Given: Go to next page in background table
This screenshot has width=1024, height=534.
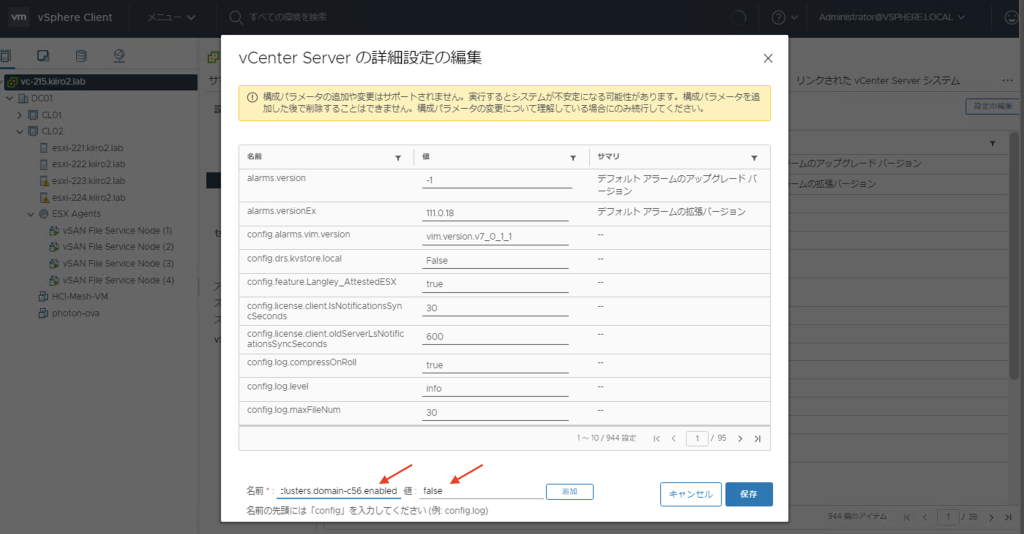Looking at the screenshot, I should (x=991, y=517).
